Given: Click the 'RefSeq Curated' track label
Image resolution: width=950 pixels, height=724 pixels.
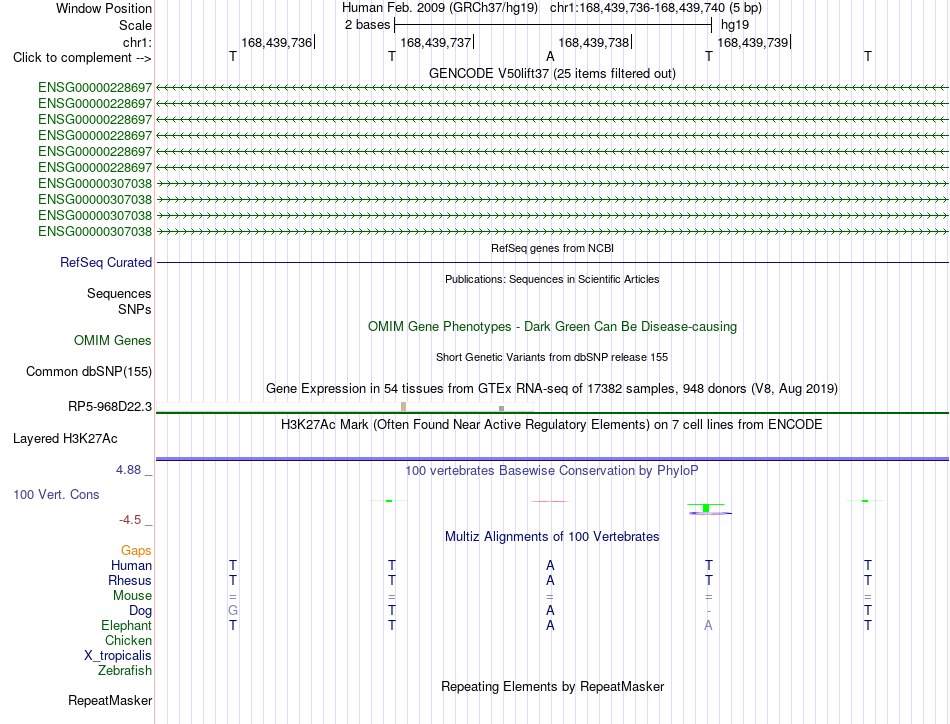Looking at the screenshot, I should [x=106, y=262].
